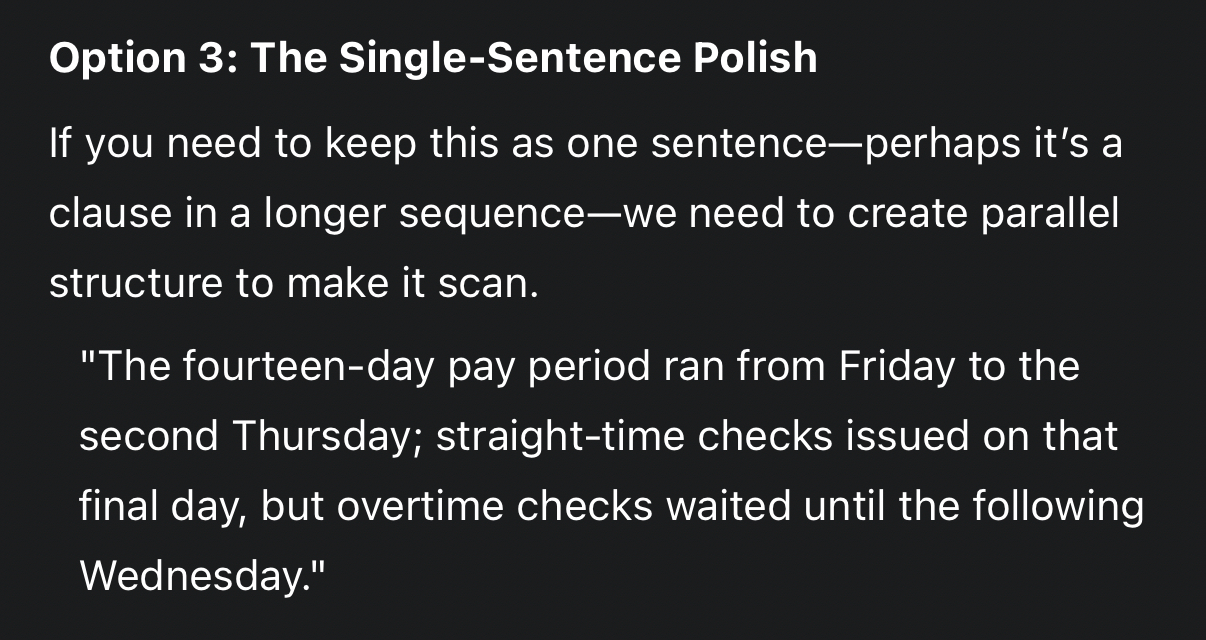Click the word "Thursday" in the quote

click(330, 437)
